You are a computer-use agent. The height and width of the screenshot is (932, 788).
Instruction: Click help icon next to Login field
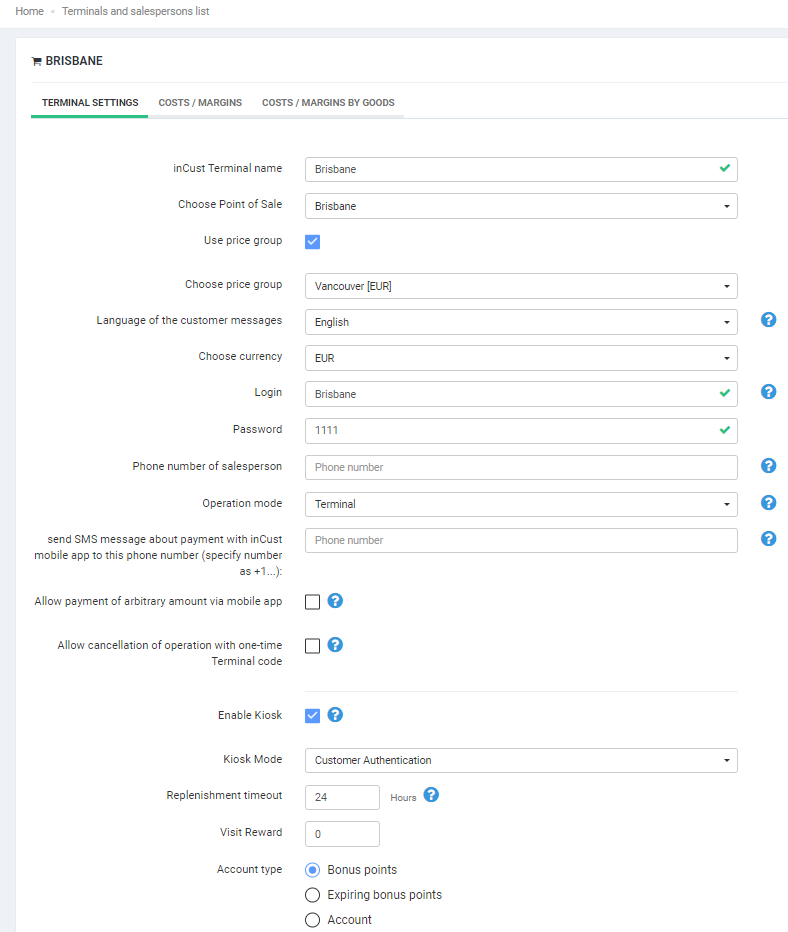coord(768,392)
